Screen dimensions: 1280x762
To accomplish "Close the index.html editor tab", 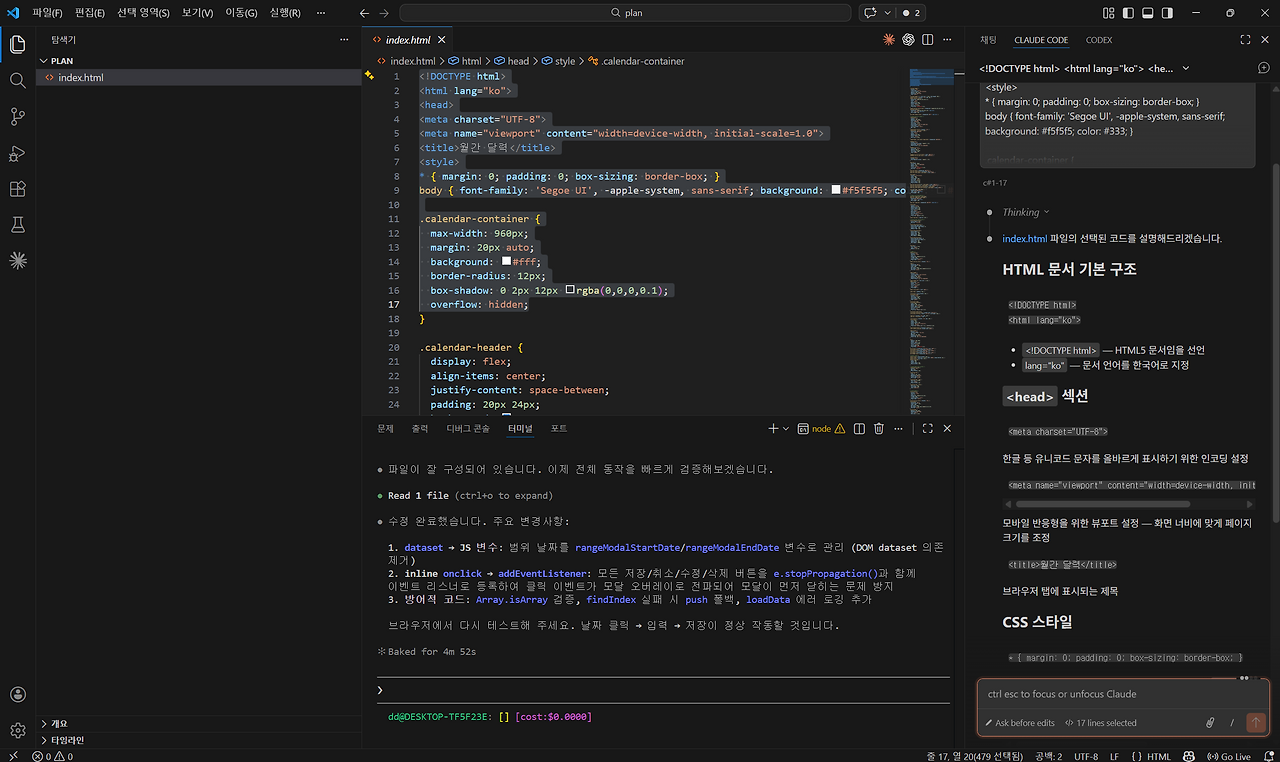I will 441,40.
